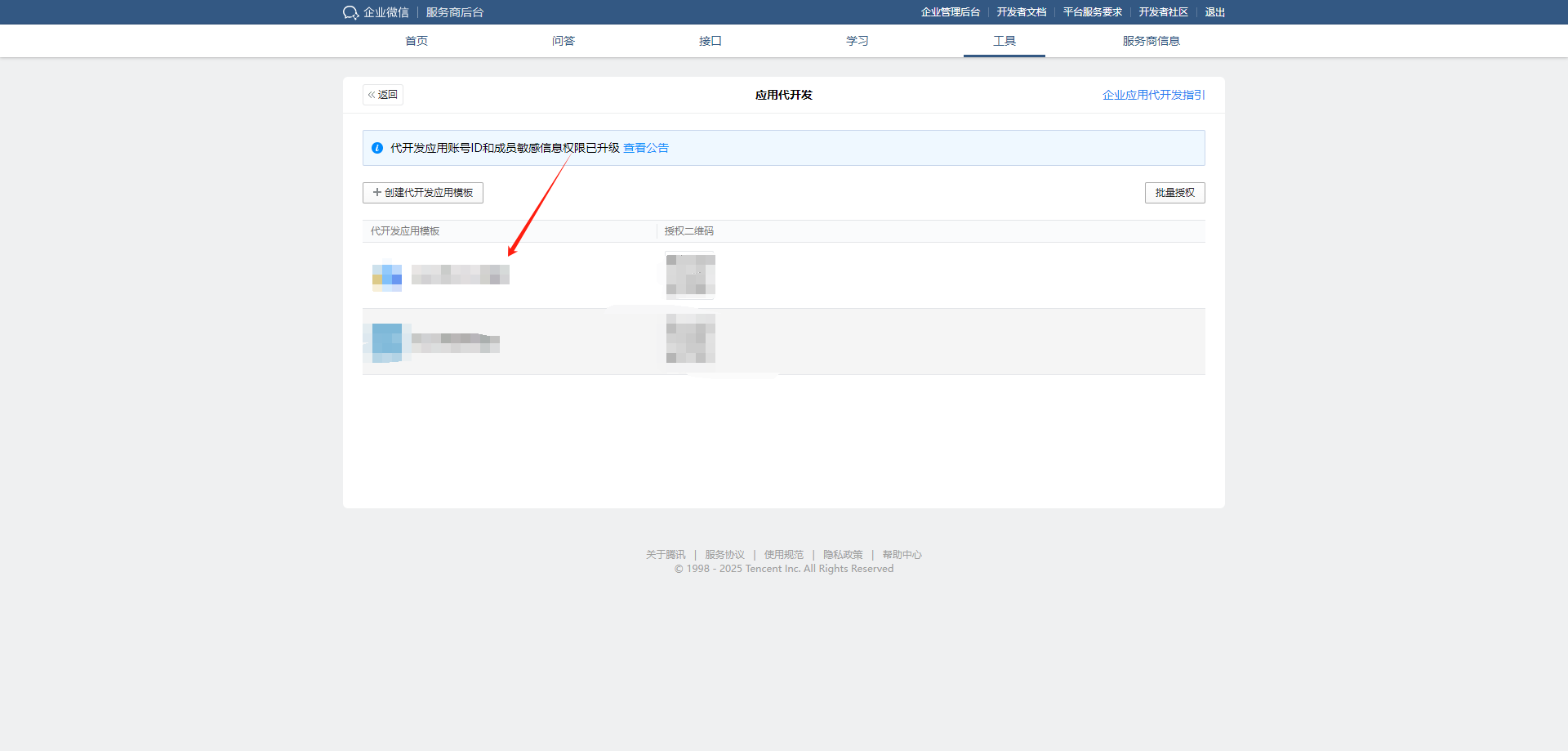Click first row authorization QR code
Image resolution: width=1568 pixels, height=751 pixels.
(690, 275)
